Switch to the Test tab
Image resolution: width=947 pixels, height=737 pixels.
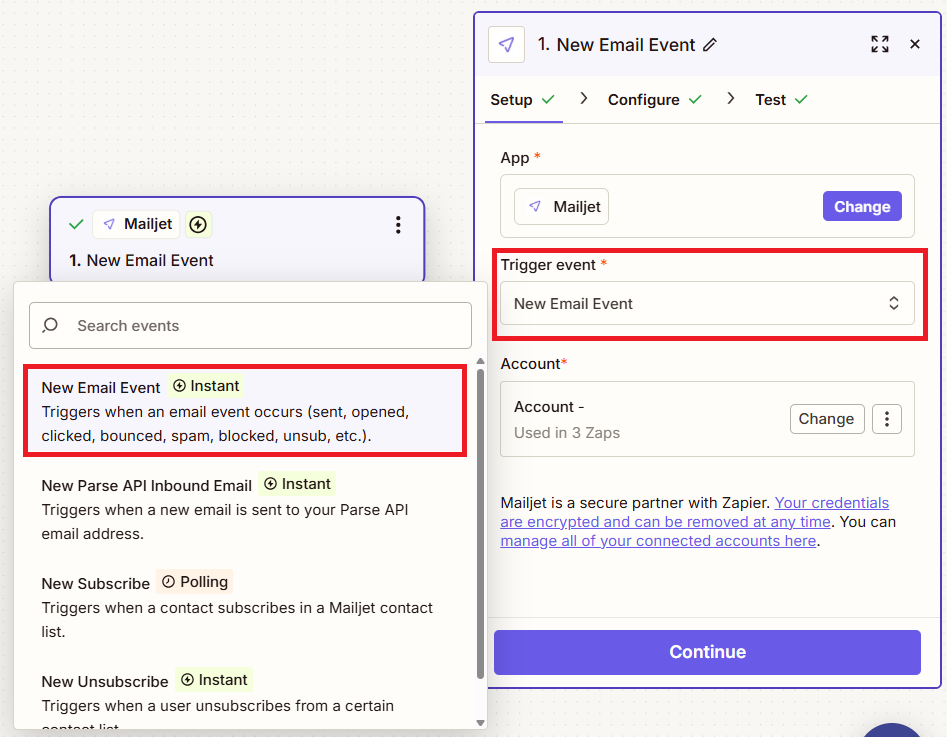point(781,100)
